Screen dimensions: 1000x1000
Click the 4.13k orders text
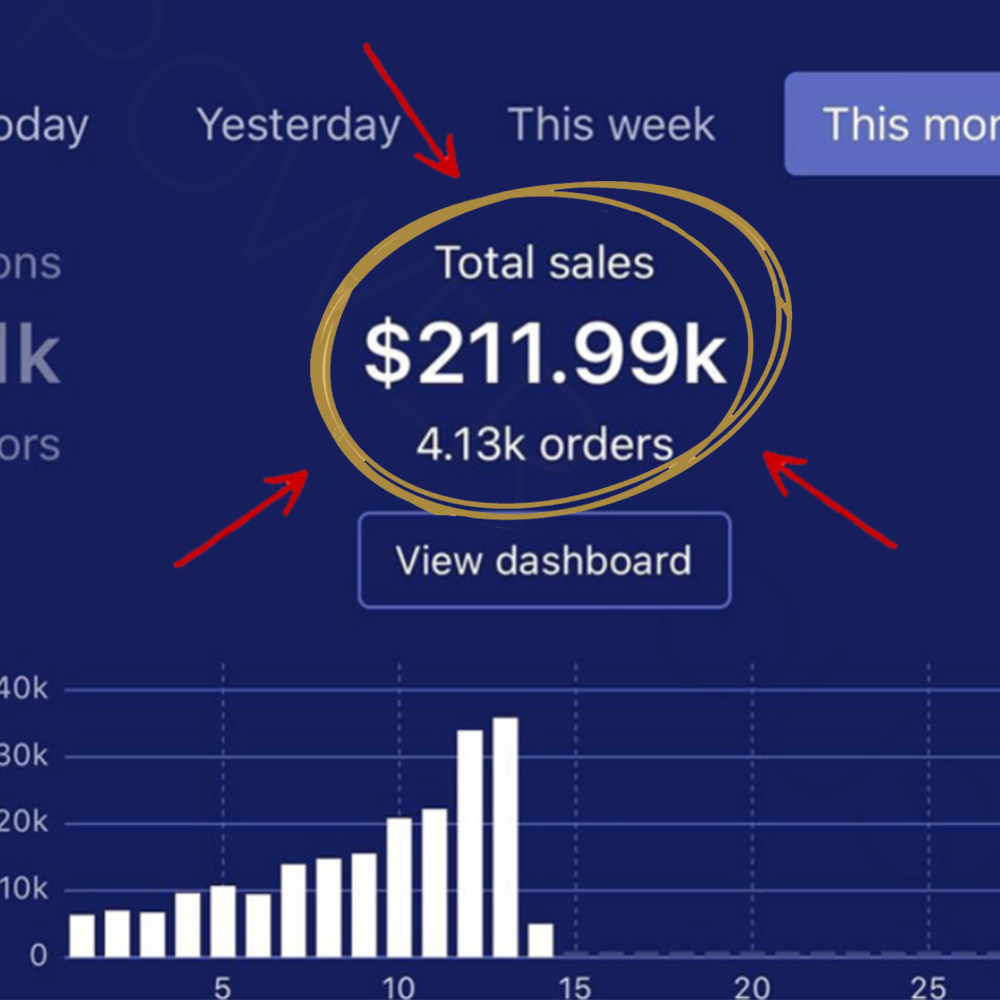(x=545, y=445)
